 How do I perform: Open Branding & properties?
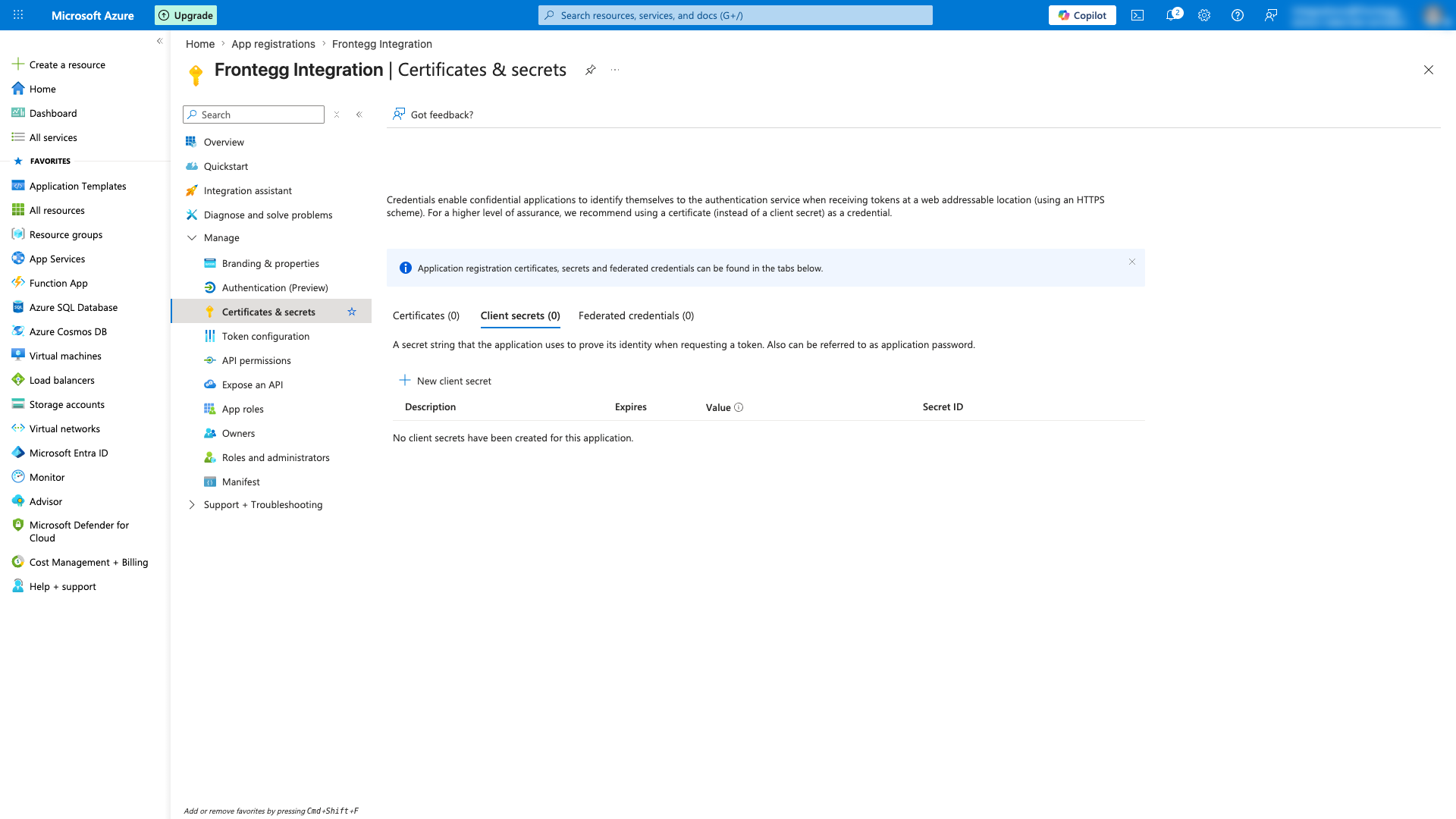271,263
